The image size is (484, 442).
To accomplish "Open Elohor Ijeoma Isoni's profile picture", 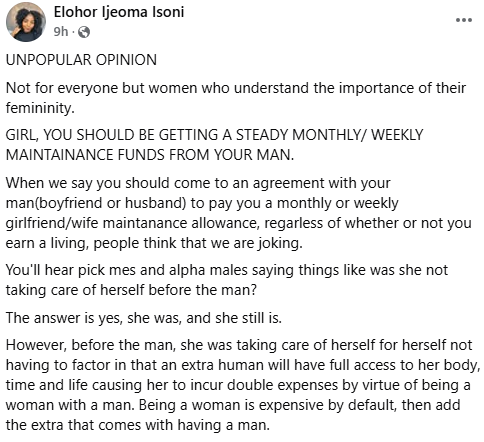I will [x=26, y=22].
